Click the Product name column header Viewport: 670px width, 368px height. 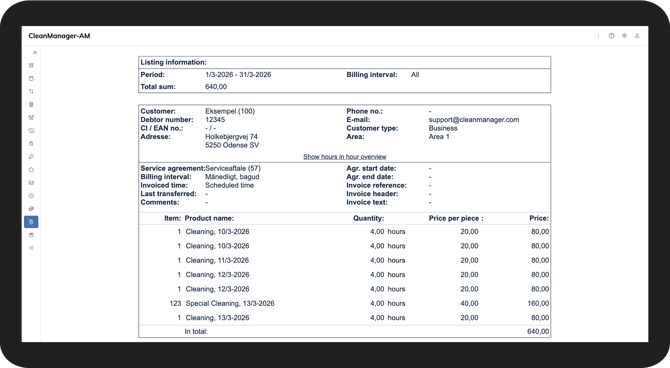click(x=209, y=218)
